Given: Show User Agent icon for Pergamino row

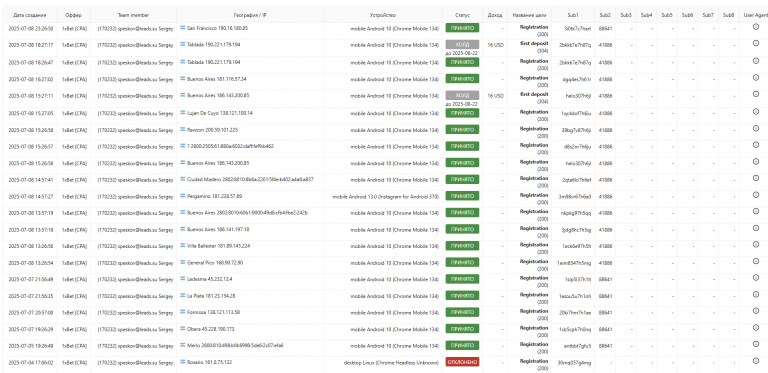Looking at the screenshot, I should (755, 195).
